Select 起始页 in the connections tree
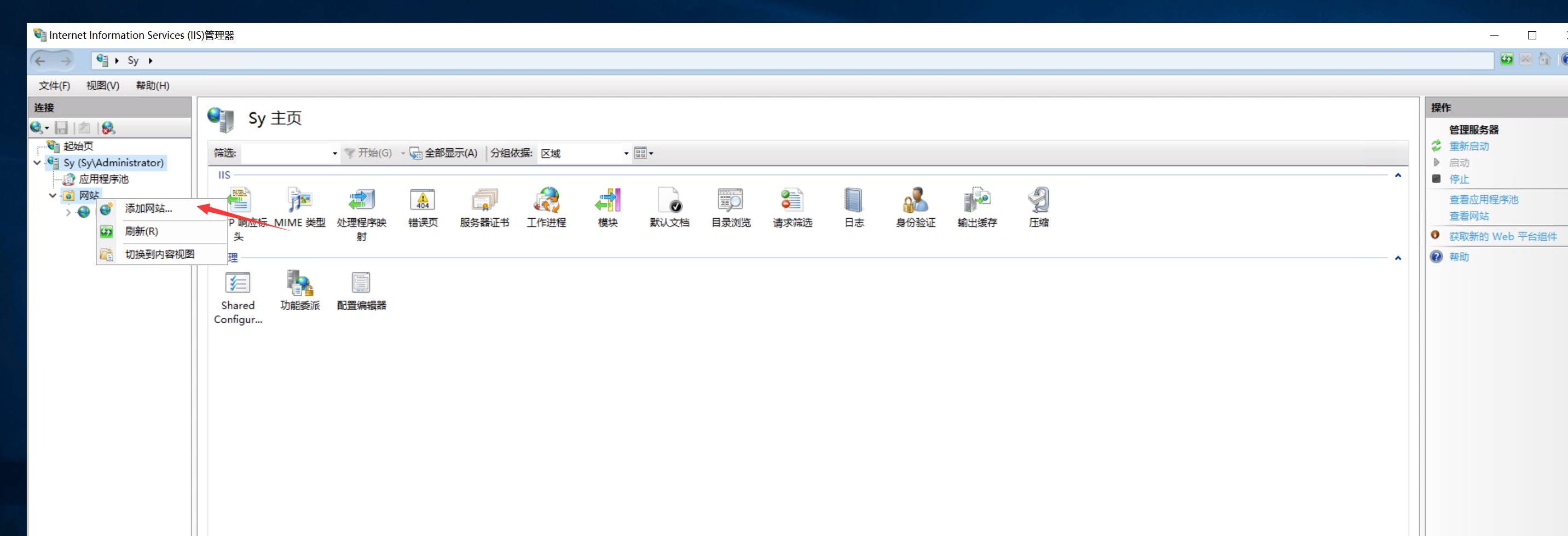This screenshot has width=1568, height=536. click(x=78, y=146)
